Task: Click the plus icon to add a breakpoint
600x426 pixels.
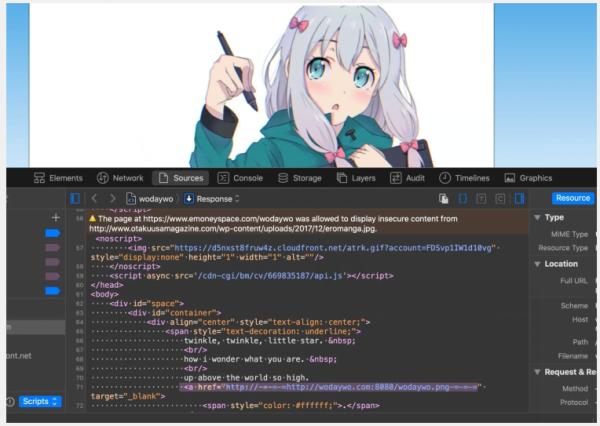Action: click(x=56, y=218)
